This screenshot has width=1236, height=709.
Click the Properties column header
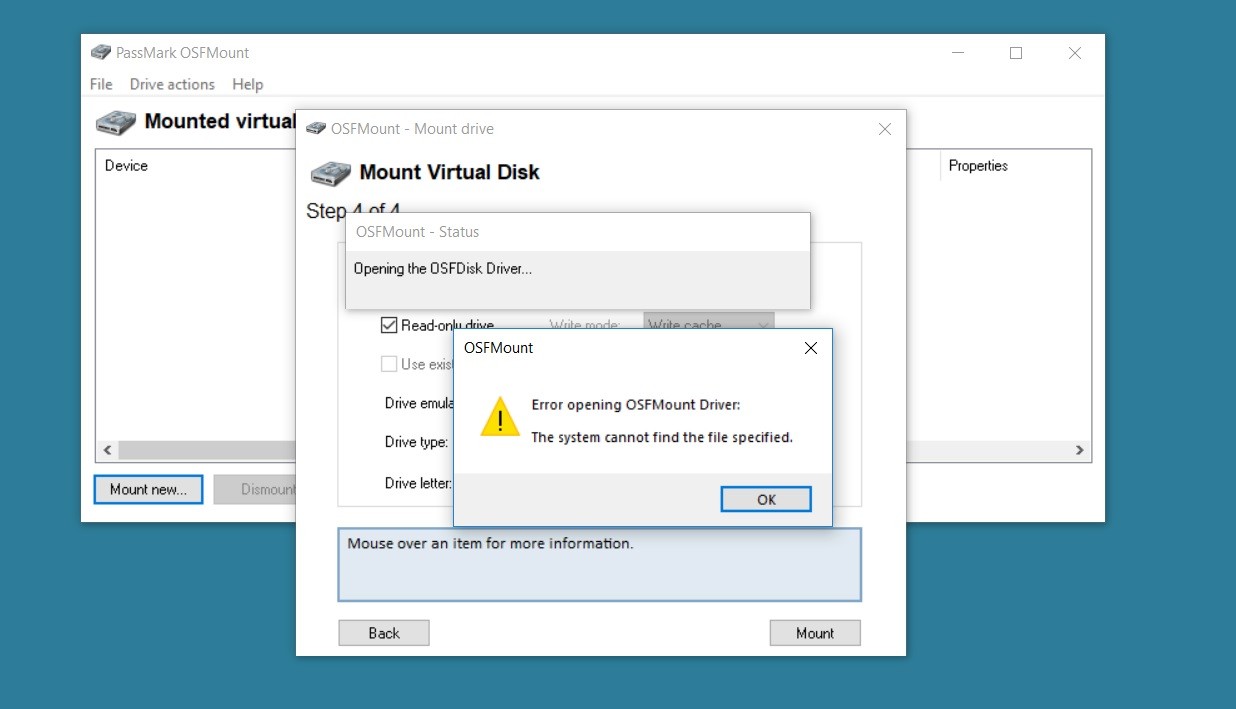pyautogui.click(x=978, y=166)
